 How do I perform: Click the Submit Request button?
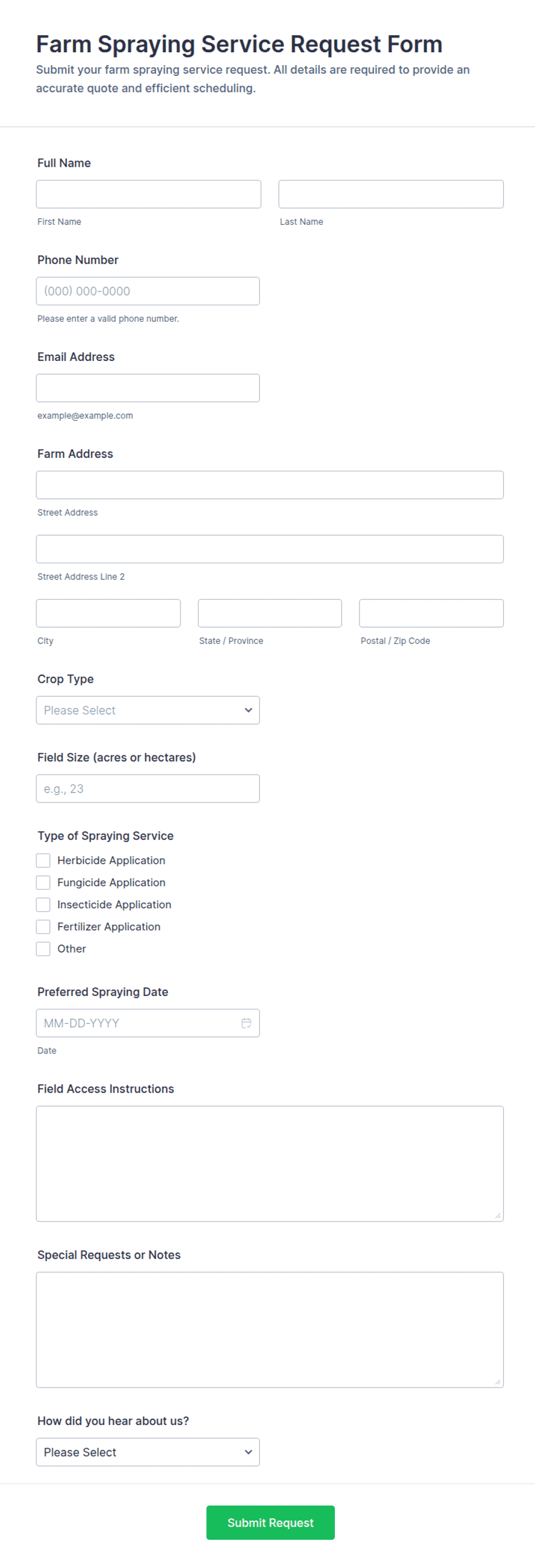pos(270,1523)
